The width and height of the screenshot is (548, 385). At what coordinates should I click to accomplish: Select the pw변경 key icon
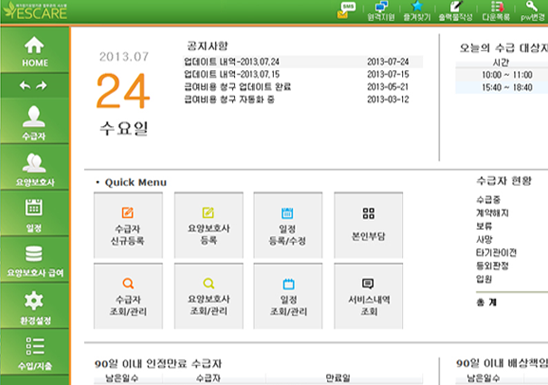532,11
